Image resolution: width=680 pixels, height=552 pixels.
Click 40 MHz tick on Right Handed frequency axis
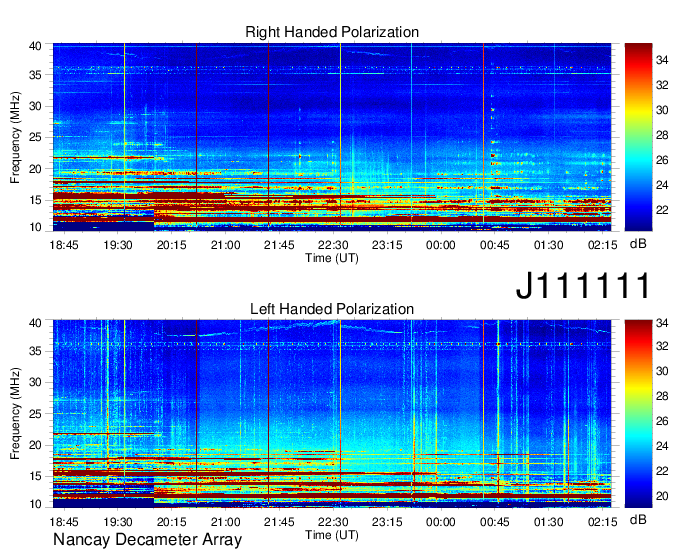click(35, 46)
